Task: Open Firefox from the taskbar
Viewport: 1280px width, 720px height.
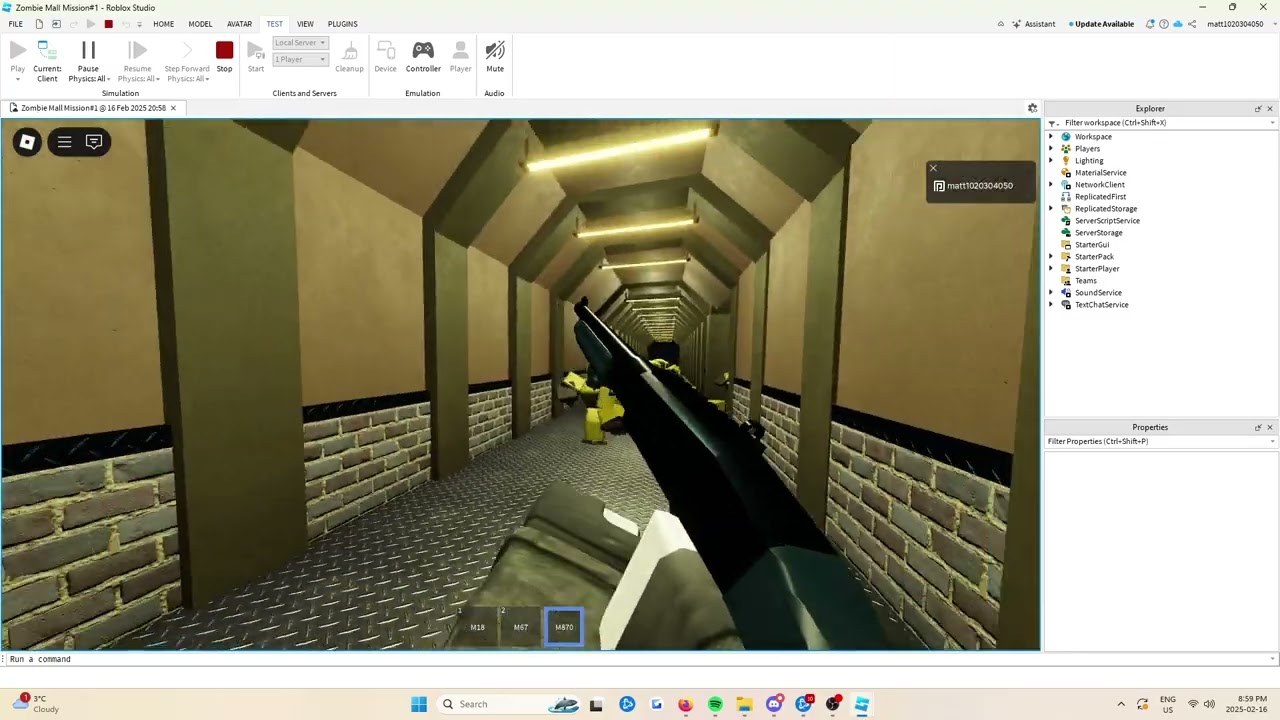Action: pos(685,704)
